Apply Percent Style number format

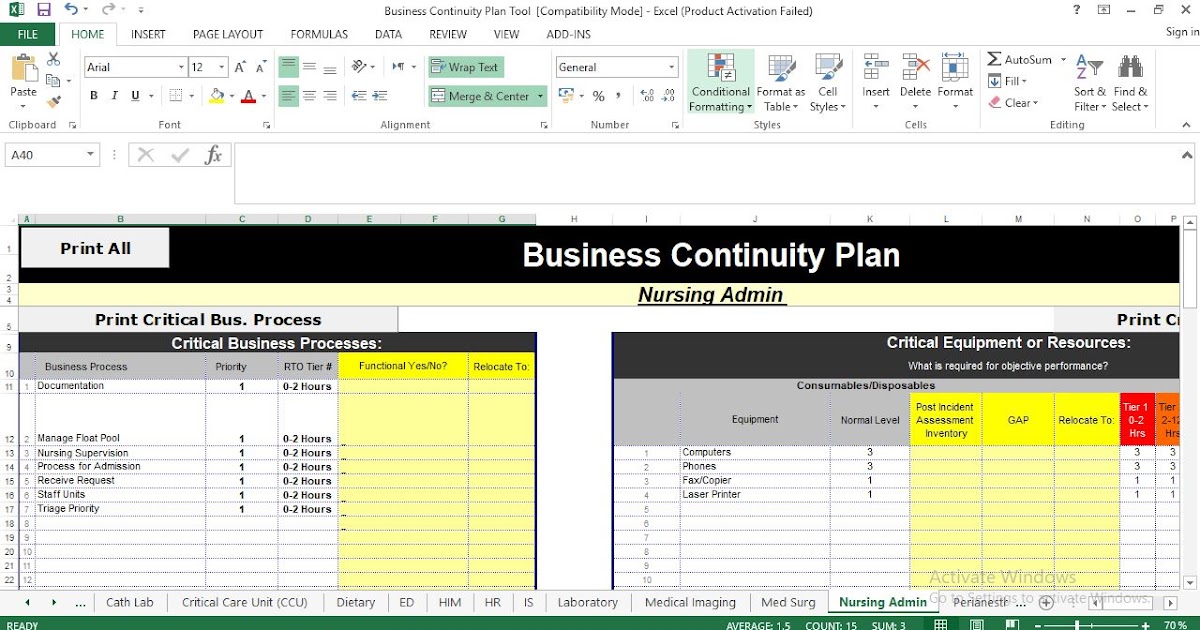point(598,96)
